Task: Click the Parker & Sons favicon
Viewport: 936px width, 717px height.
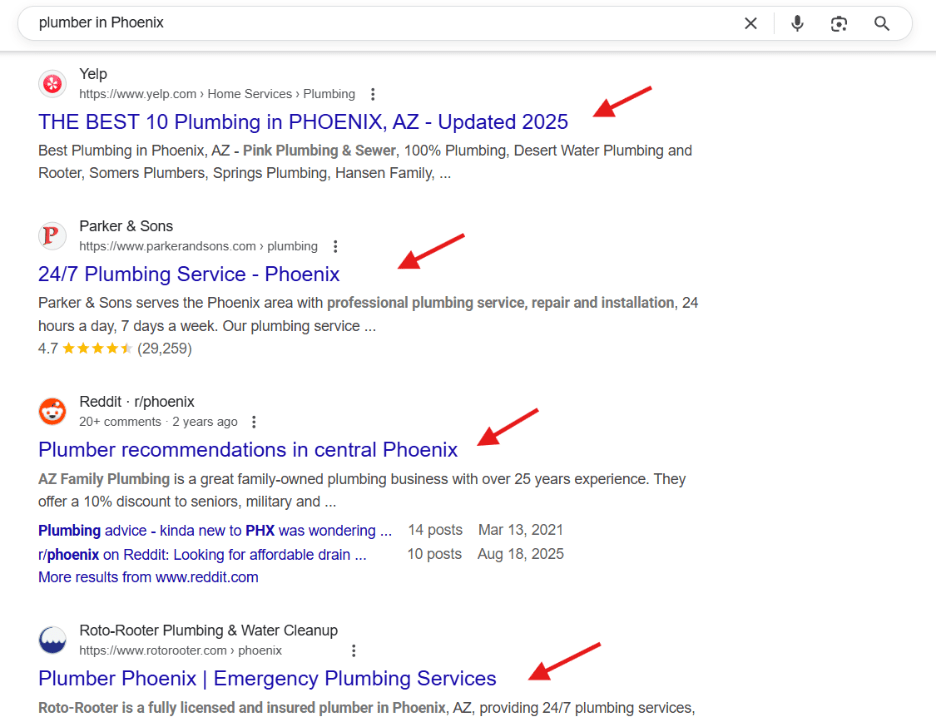Action: (x=53, y=235)
